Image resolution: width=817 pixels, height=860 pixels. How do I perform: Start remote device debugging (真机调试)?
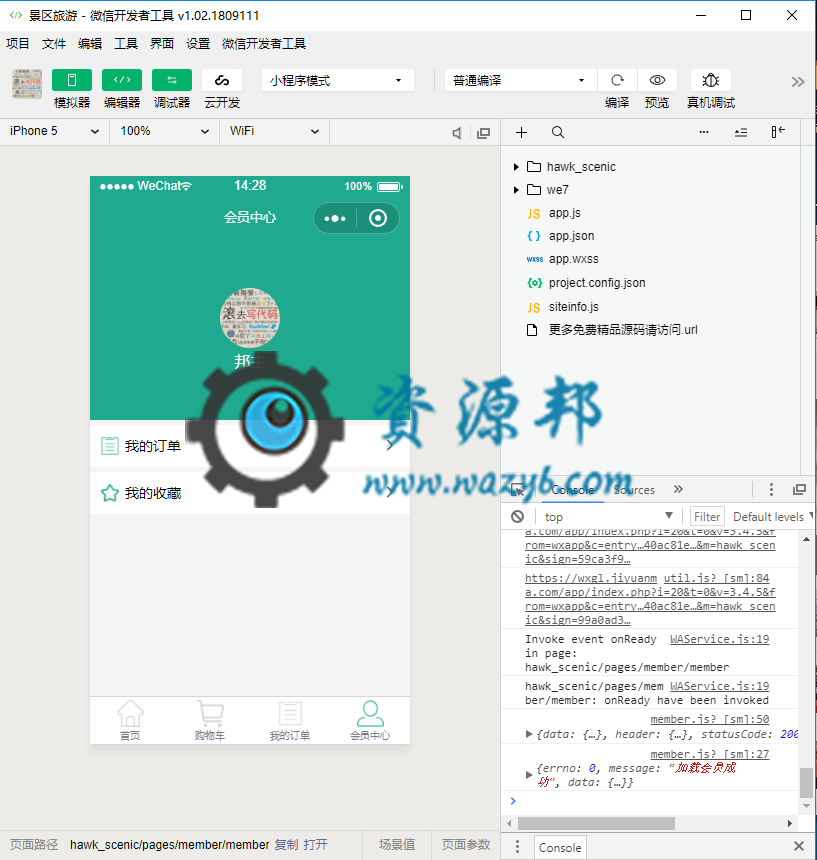(711, 80)
